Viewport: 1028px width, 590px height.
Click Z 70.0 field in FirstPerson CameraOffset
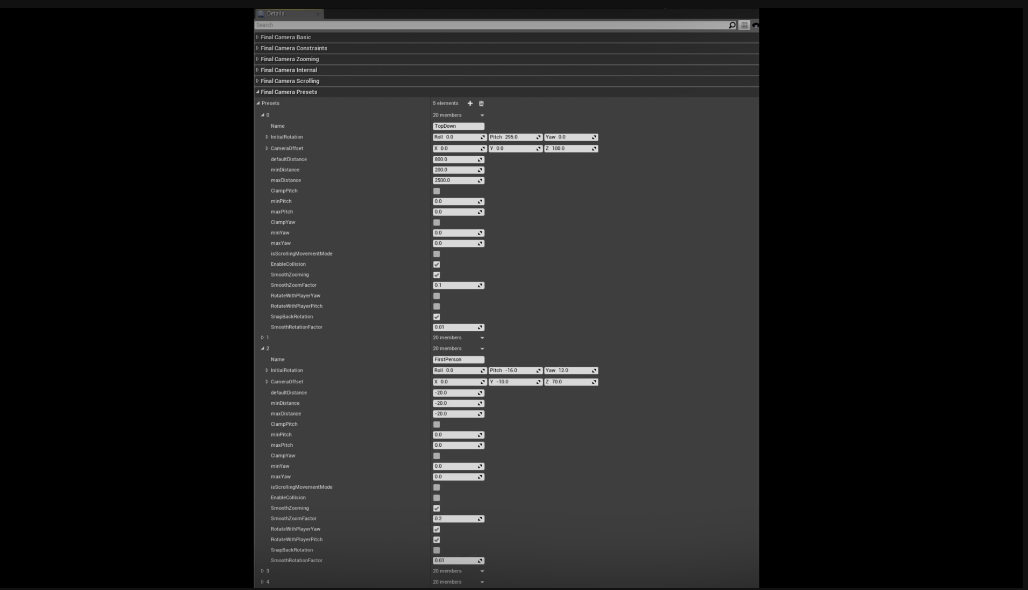tap(570, 382)
